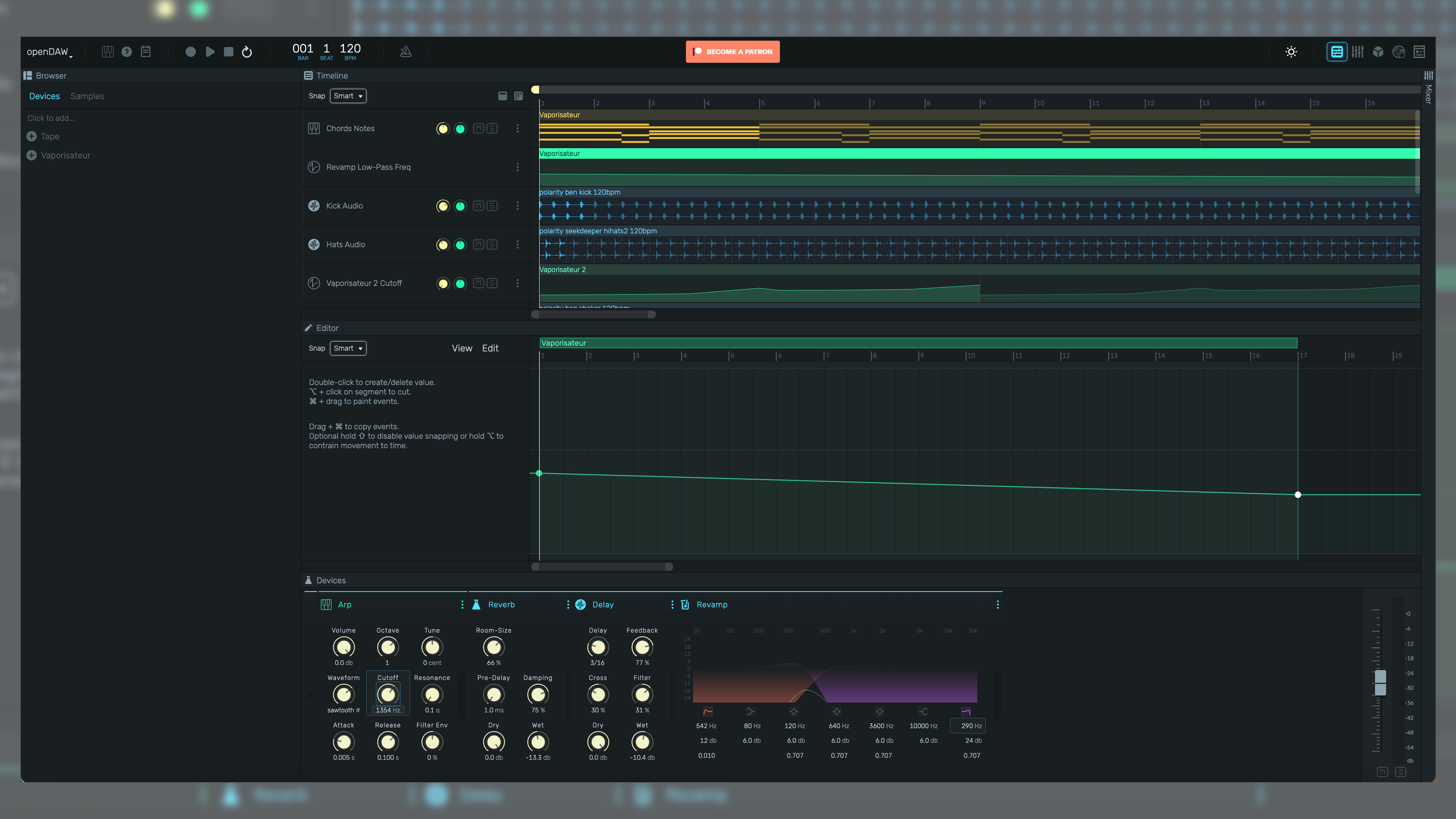Open the Edit menu in Editor

coord(490,348)
